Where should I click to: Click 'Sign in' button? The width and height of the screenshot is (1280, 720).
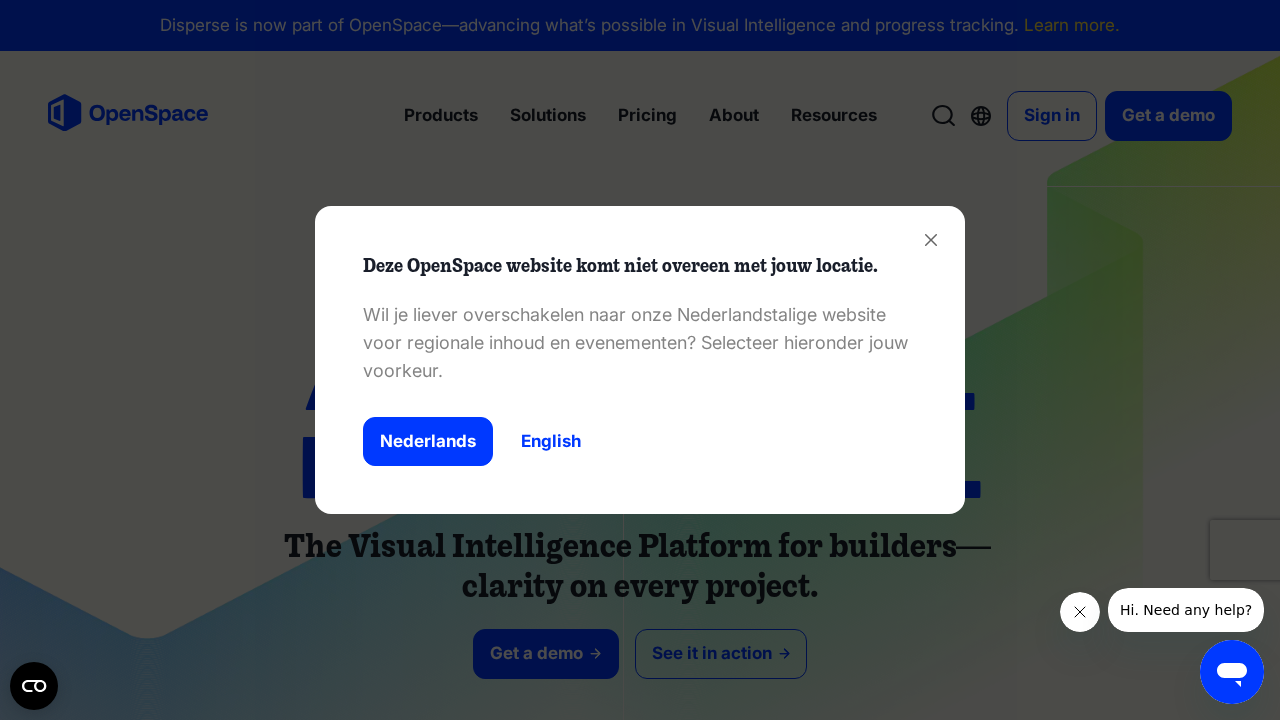coord(1051,115)
